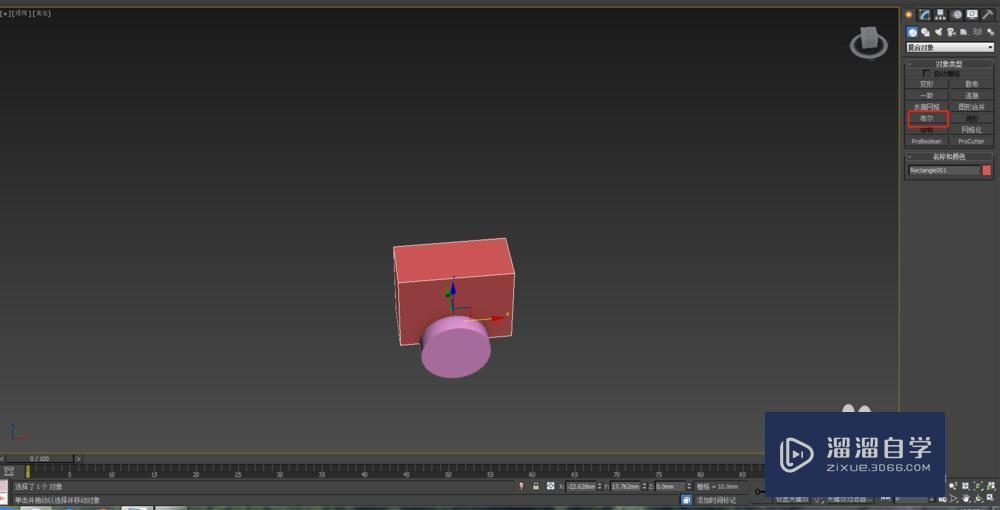This screenshot has width=1000, height=510.
Task: Click the Maximize Viewport Toggle icon
Action: 990,498
